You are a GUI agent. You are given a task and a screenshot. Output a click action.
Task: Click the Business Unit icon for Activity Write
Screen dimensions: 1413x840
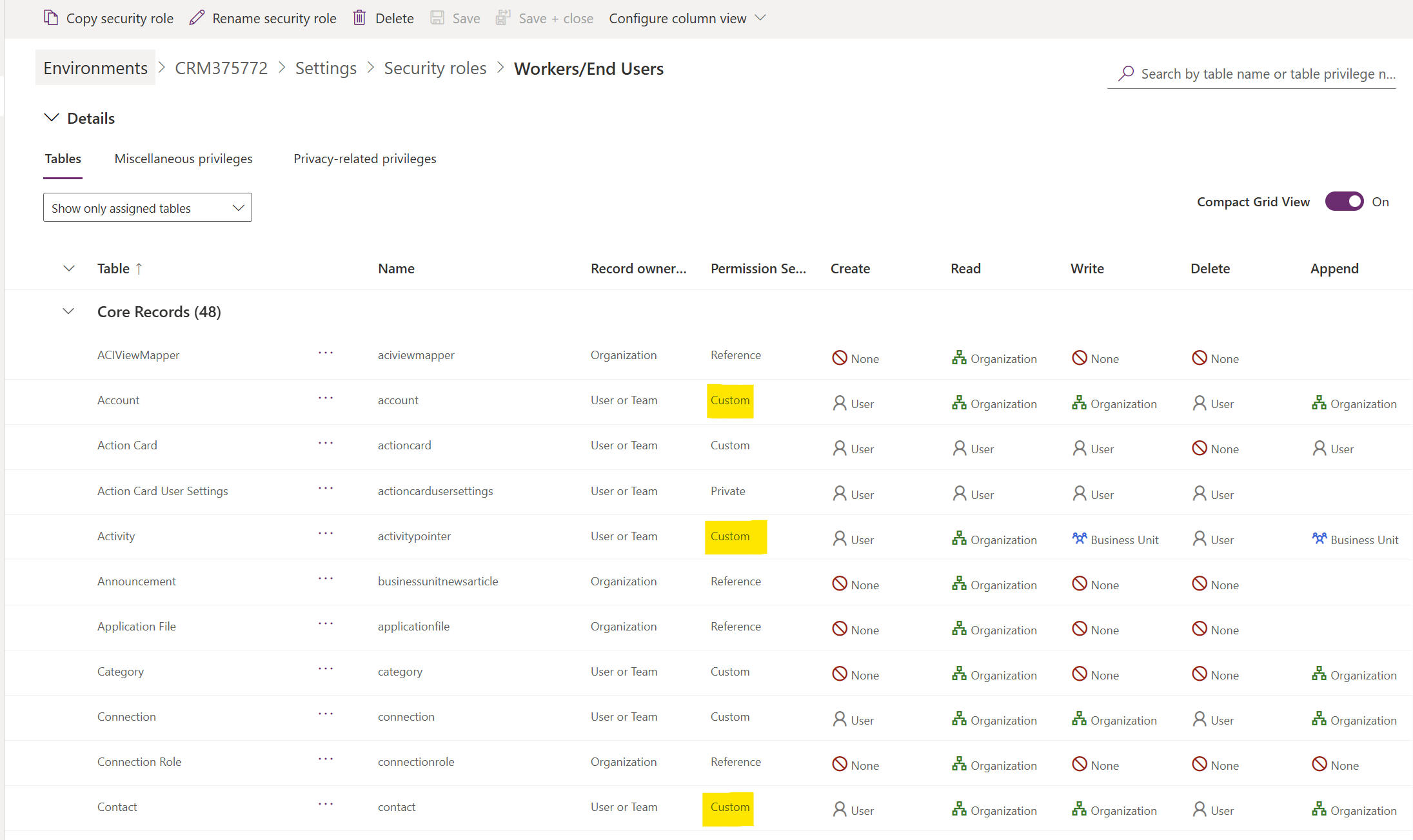click(1080, 539)
